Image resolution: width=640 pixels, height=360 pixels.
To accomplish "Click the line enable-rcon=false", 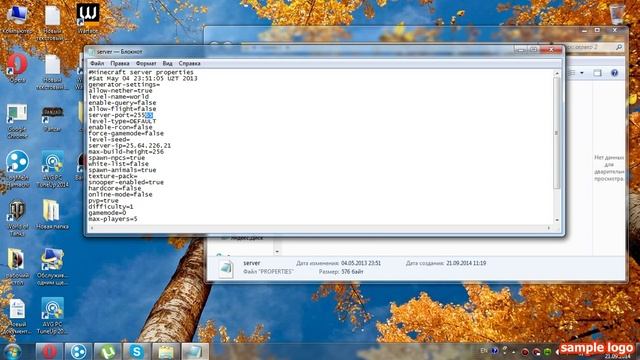I will [x=120, y=127].
